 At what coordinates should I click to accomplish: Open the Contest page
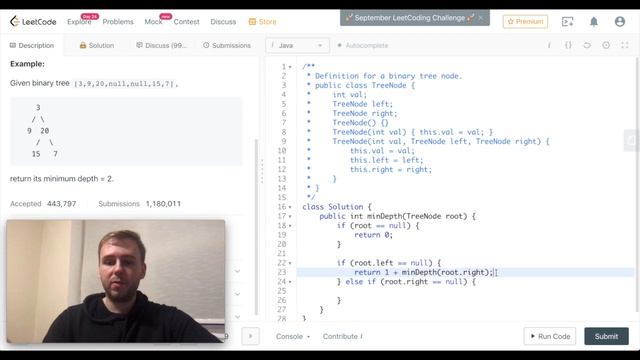point(187,22)
